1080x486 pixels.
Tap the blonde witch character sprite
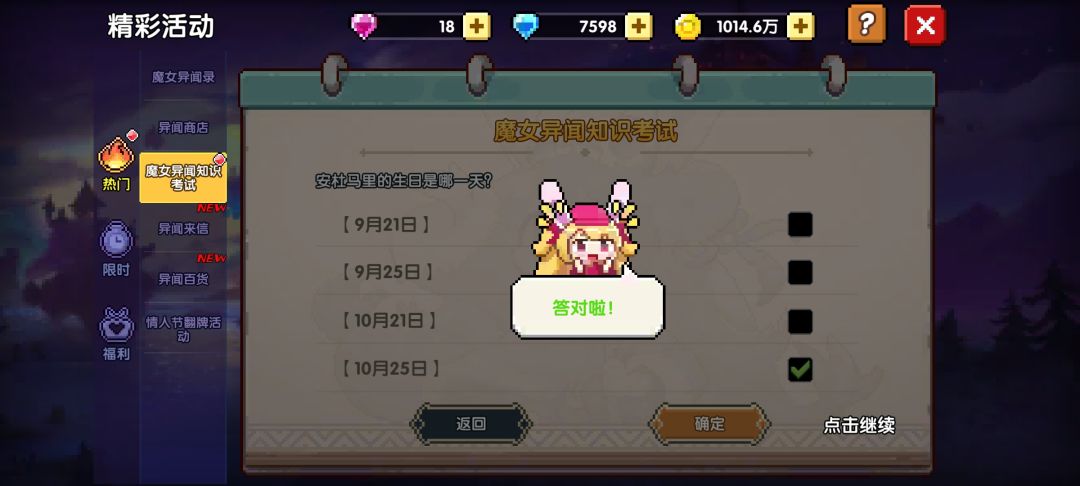pos(586,228)
